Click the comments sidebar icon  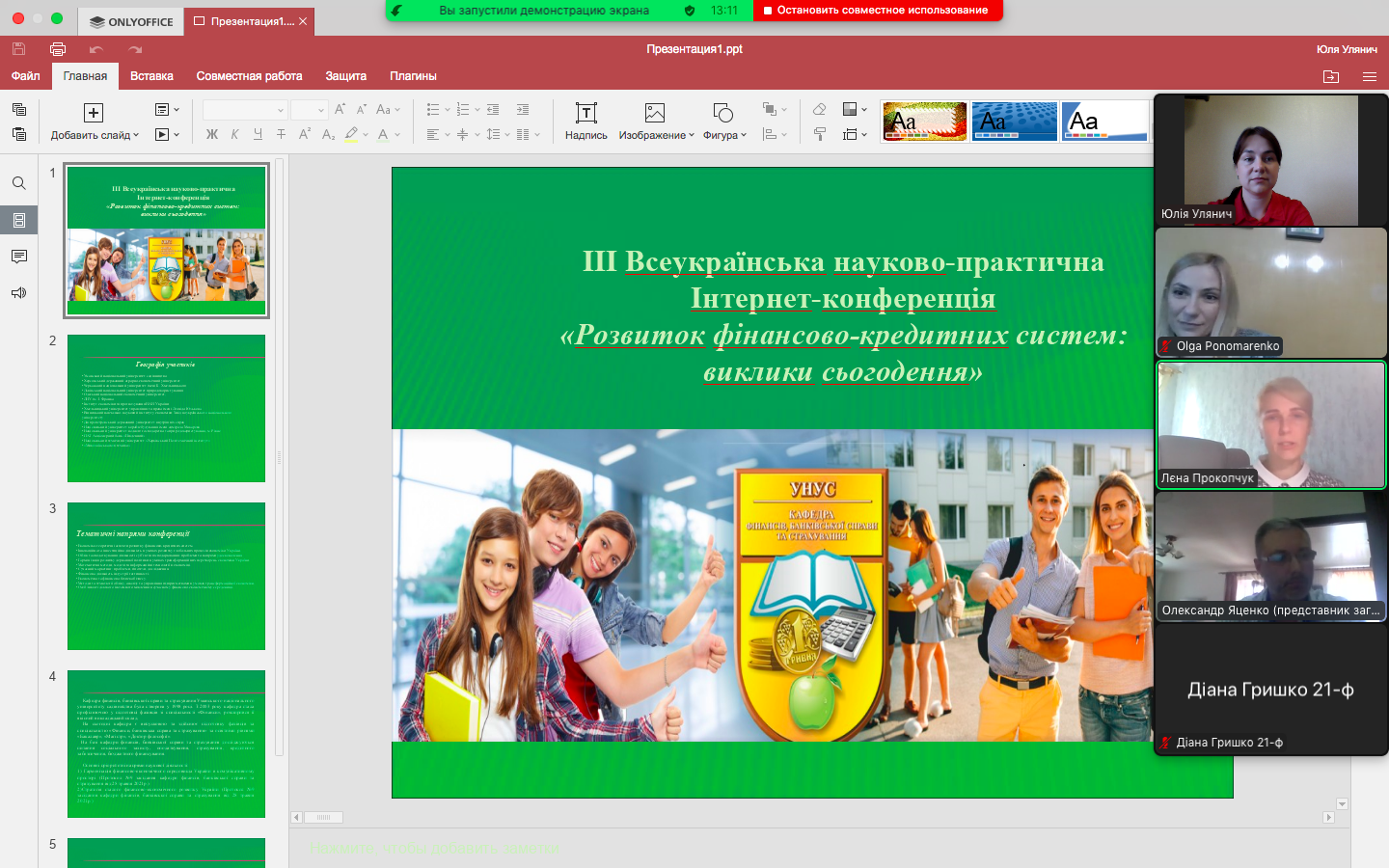click(x=18, y=257)
